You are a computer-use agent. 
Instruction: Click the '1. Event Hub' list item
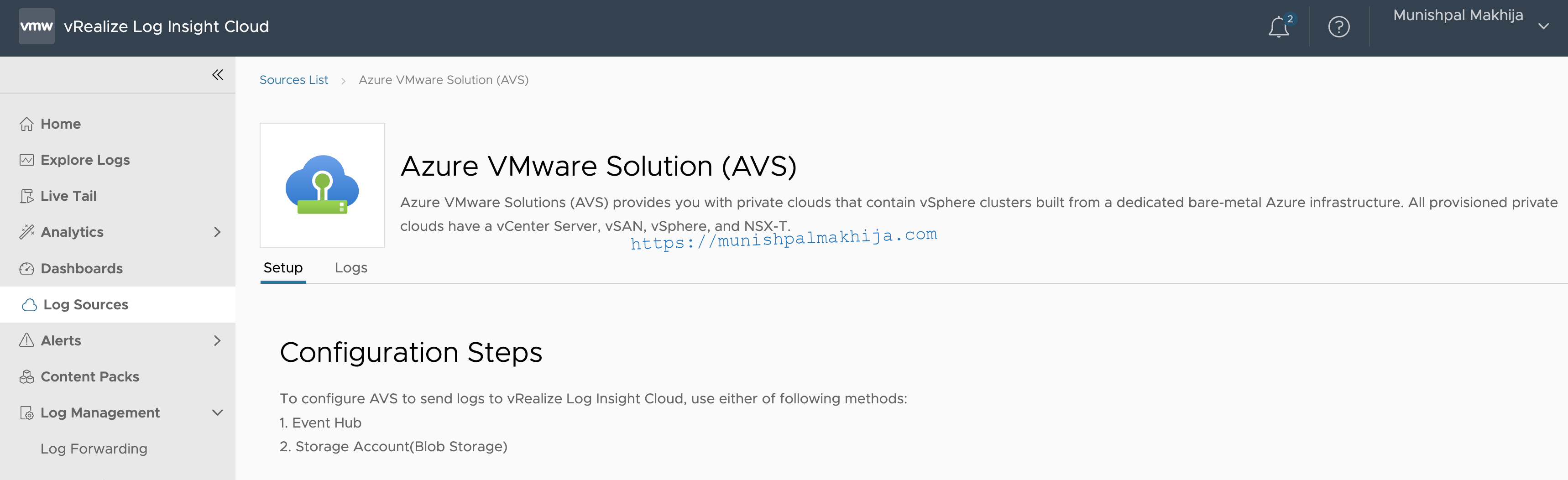(x=320, y=422)
